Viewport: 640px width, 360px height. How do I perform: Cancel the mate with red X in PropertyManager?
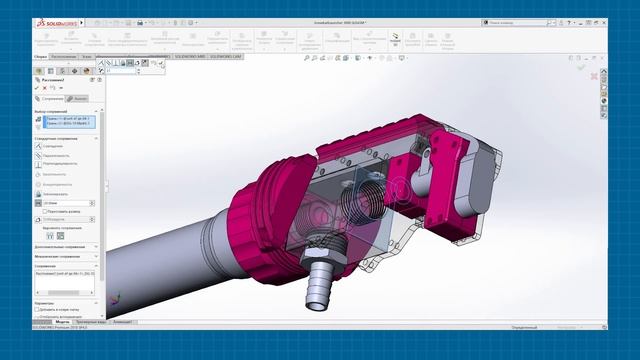45,88
